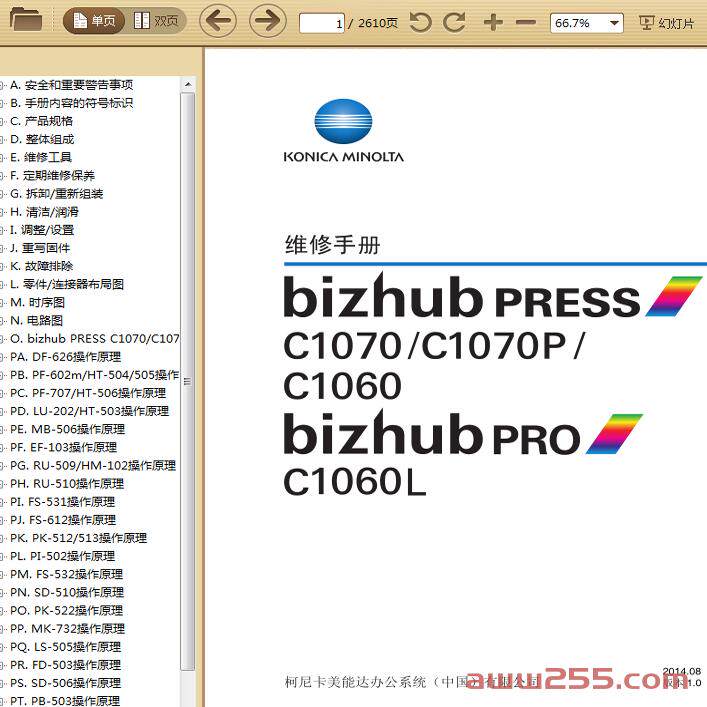Open bookmark I. 调整/设置
707x707 pixels.
tap(42, 230)
